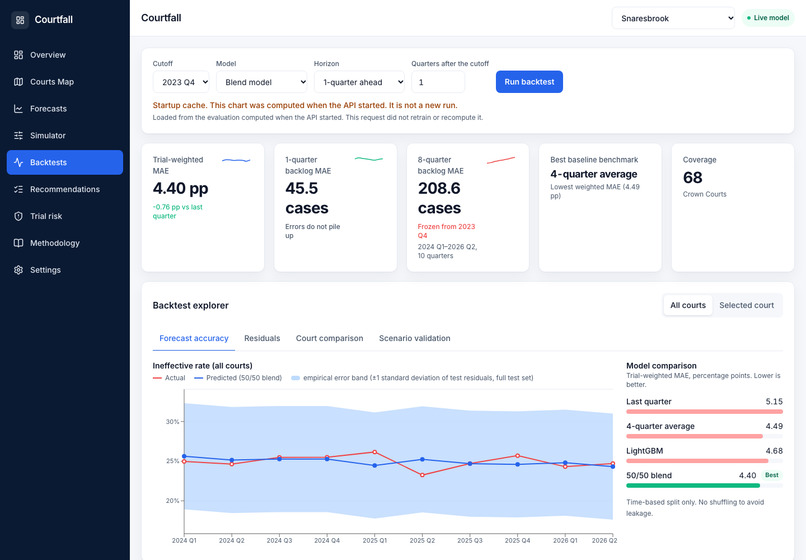Click the 4-quarter average MAE bar
The height and width of the screenshot is (560, 806).
[694, 436]
